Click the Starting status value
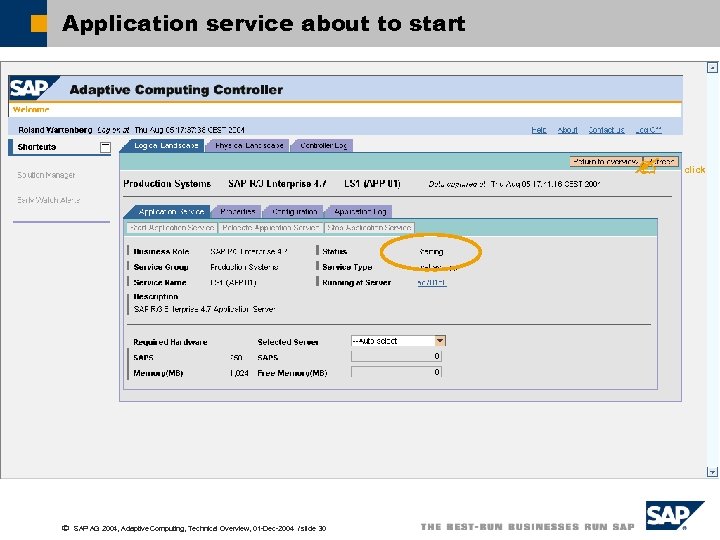The width and height of the screenshot is (720, 540). point(431,252)
